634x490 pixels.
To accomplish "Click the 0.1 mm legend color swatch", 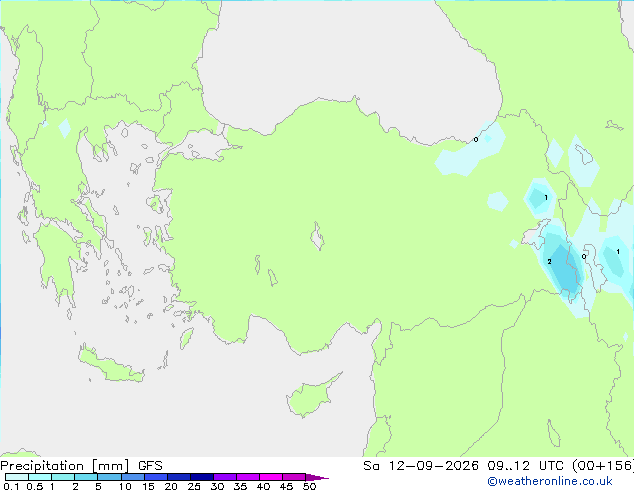I will (x=17, y=477).
